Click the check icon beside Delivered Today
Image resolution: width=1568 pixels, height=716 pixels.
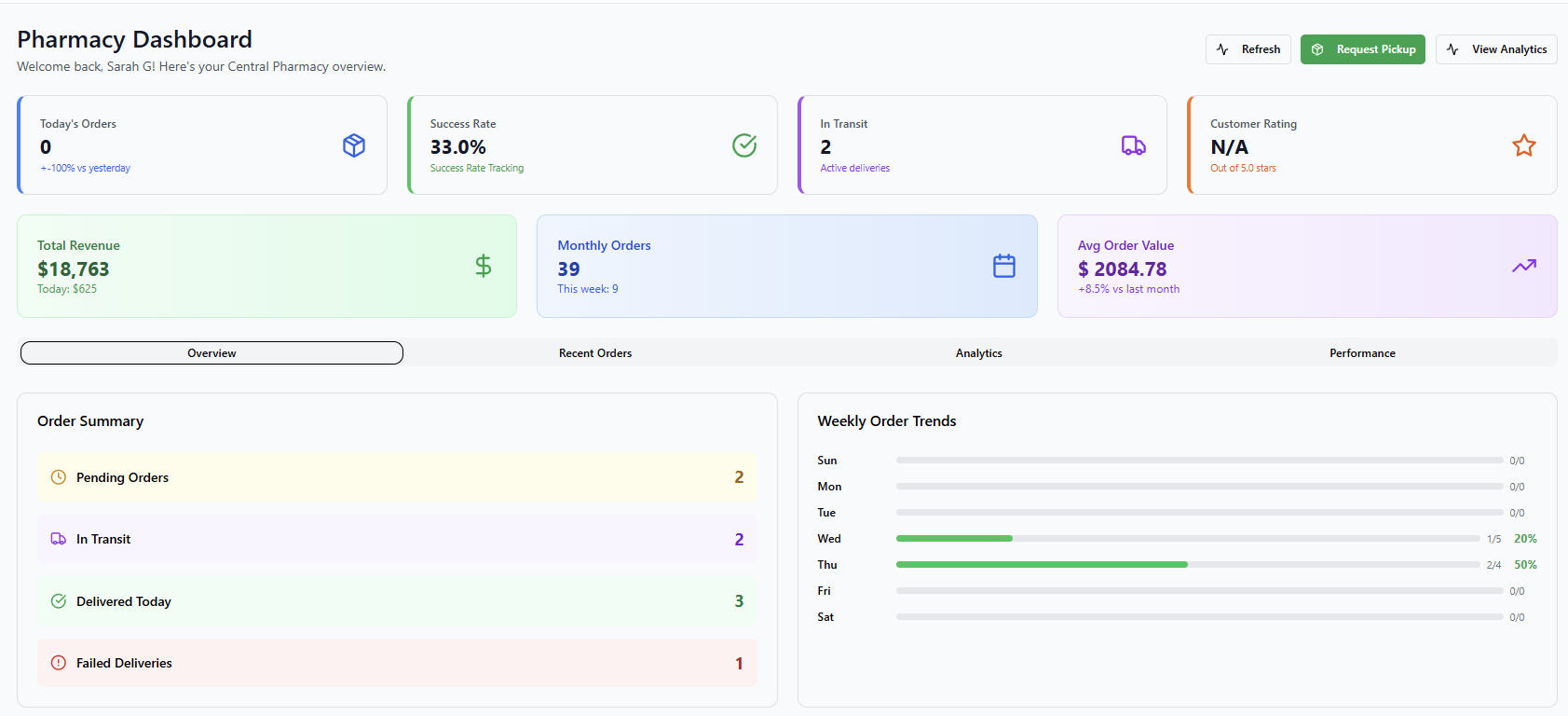[59, 601]
